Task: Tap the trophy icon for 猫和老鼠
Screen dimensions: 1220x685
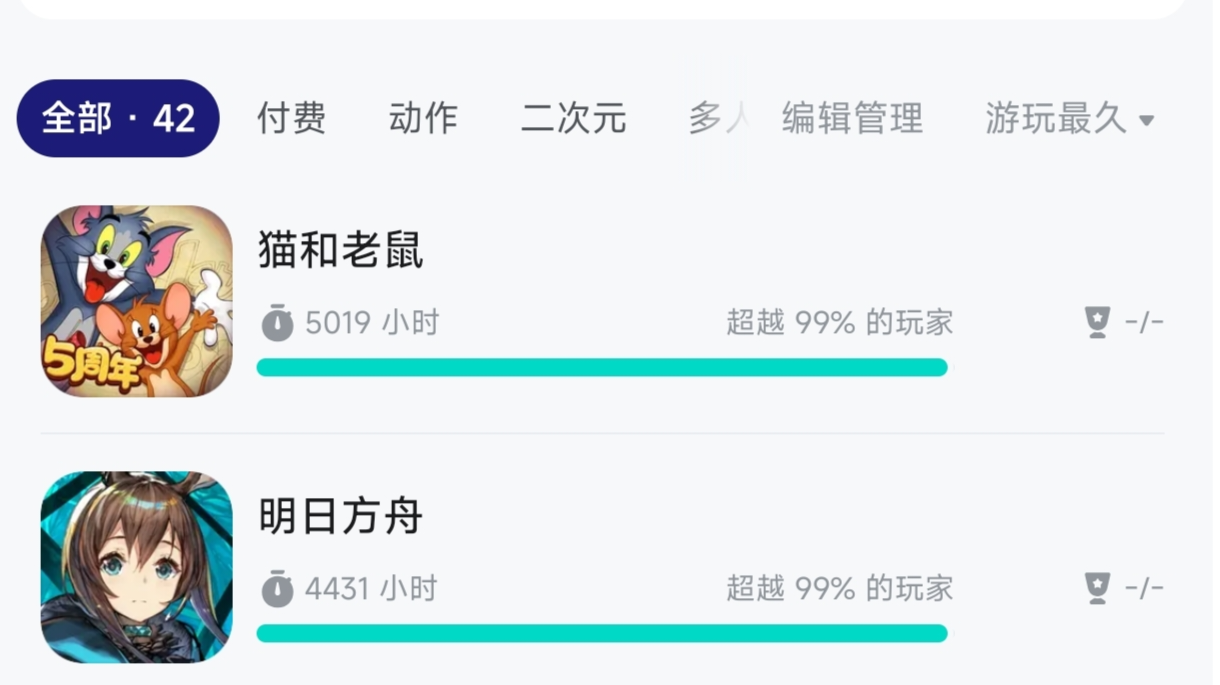Action: (x=1098, y=322)
